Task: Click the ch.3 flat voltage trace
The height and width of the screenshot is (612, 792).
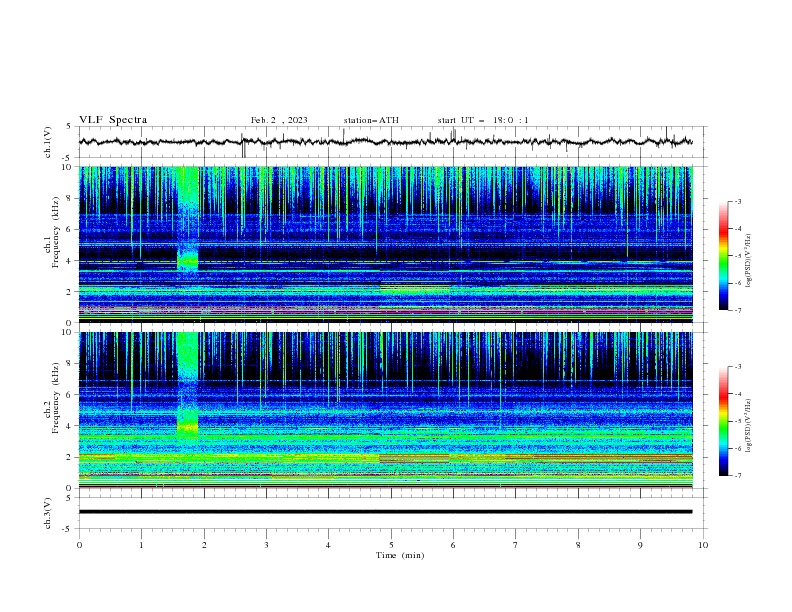Action: (385, 512)
